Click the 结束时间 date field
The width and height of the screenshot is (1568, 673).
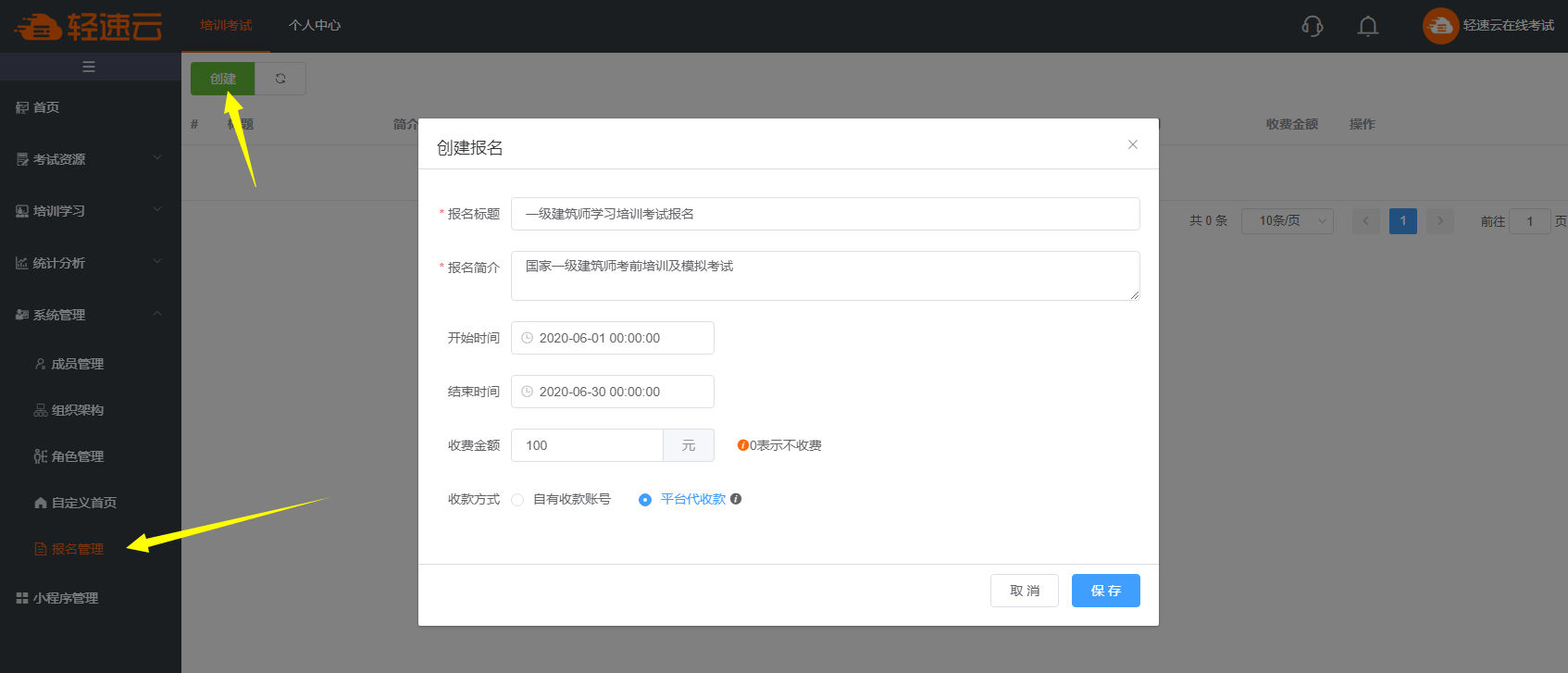click(x=613, y=392)
